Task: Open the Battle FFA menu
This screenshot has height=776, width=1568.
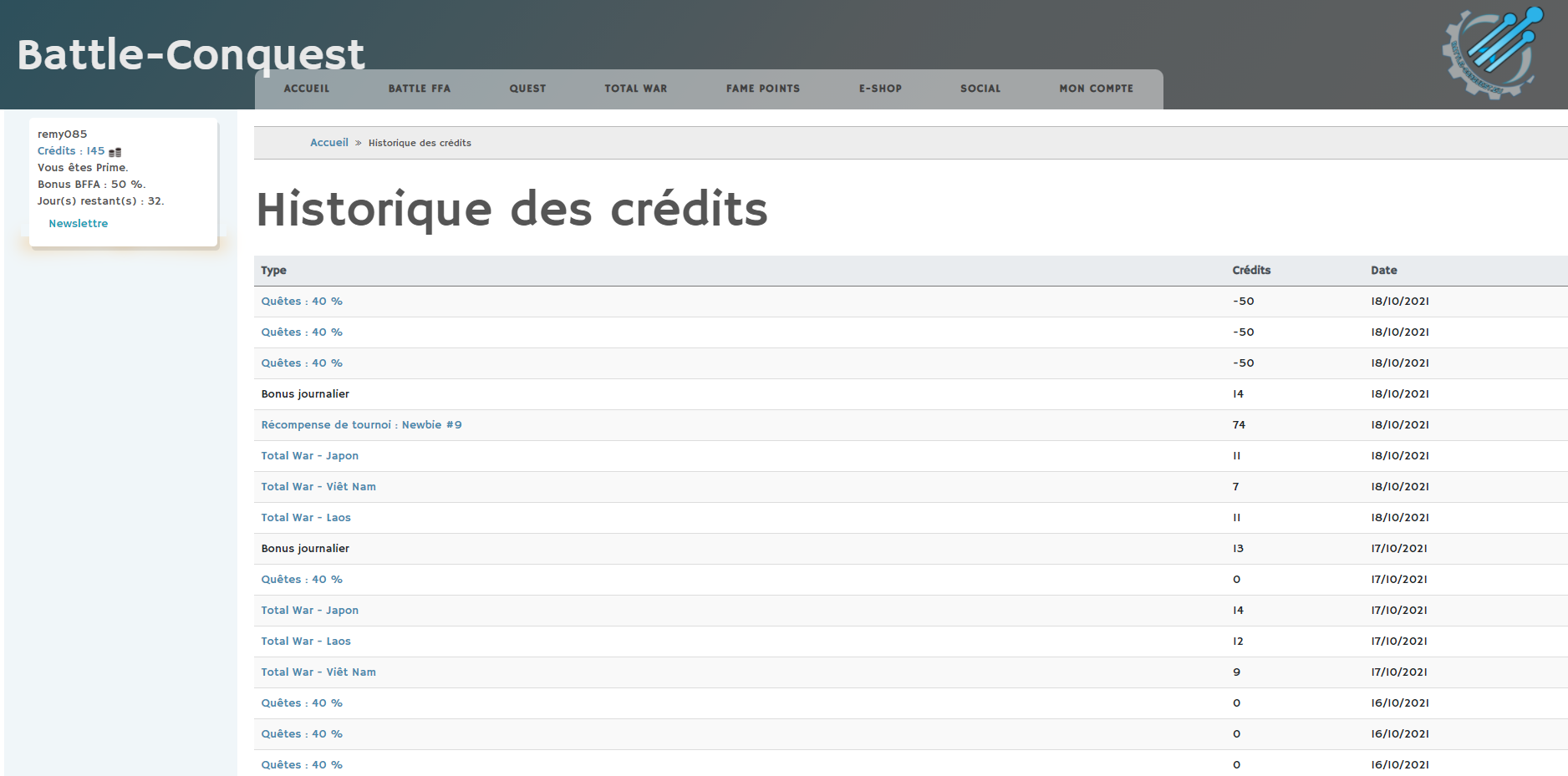Action: 420,89
